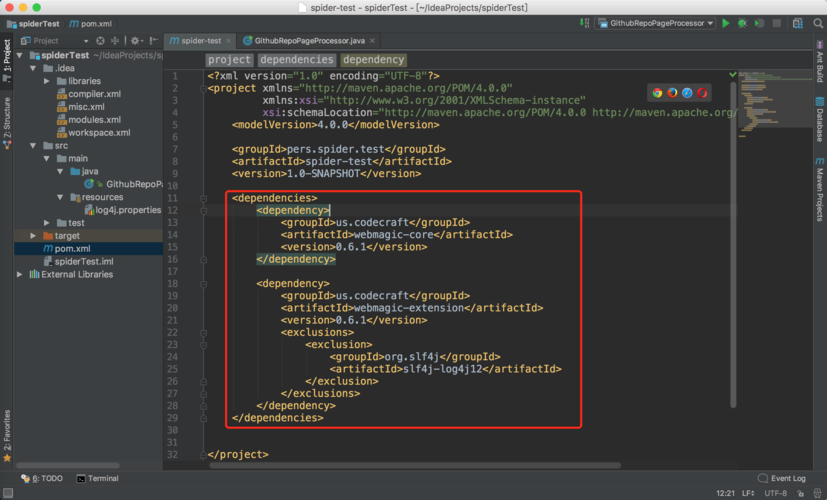Collapse the .idea folder
Image resolution: width=827 pixels, height=500 pixels.
point(33,68)
